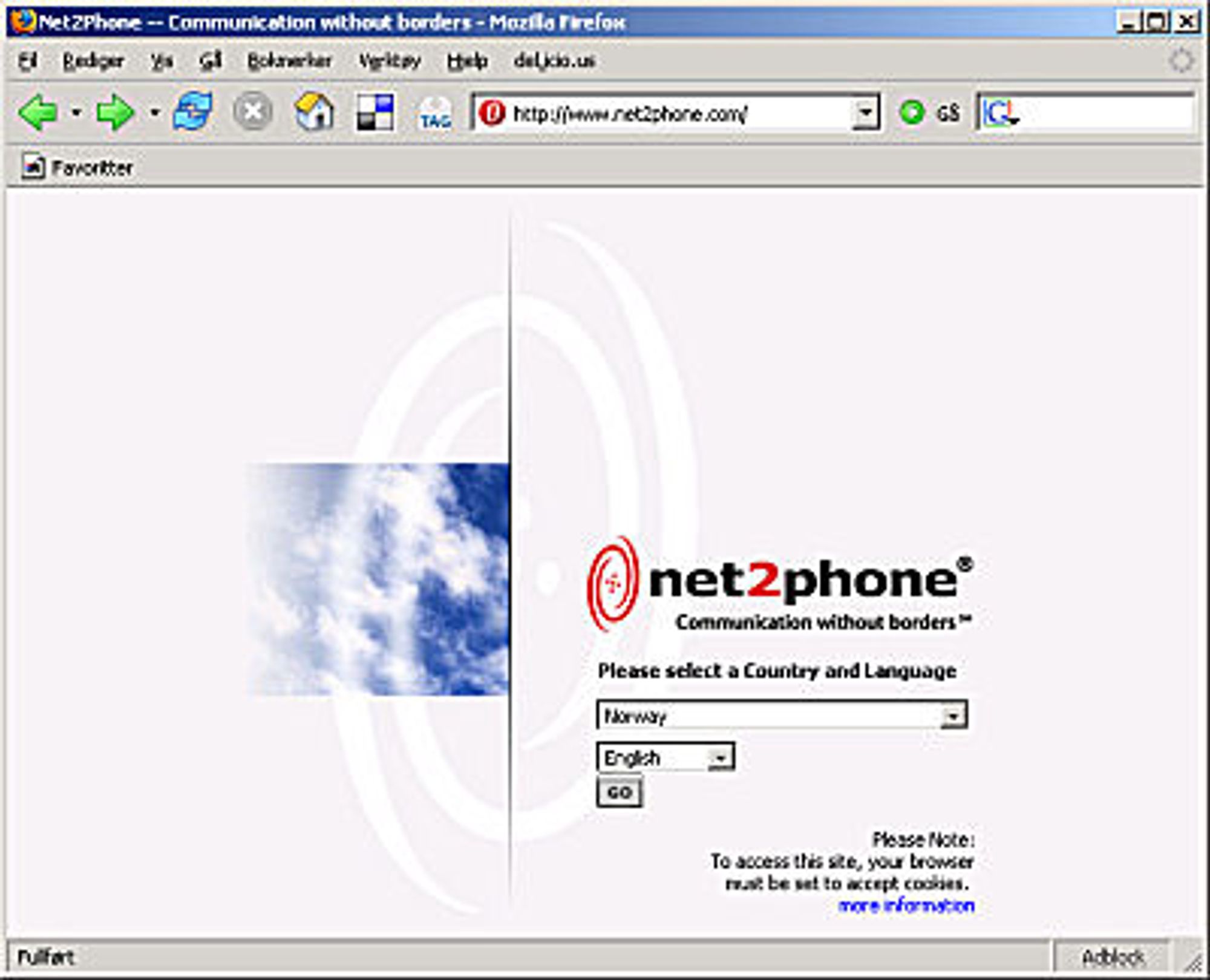Go forward with the green right arrow
This screenshot has width=1210, height=980.
(115, 113)
